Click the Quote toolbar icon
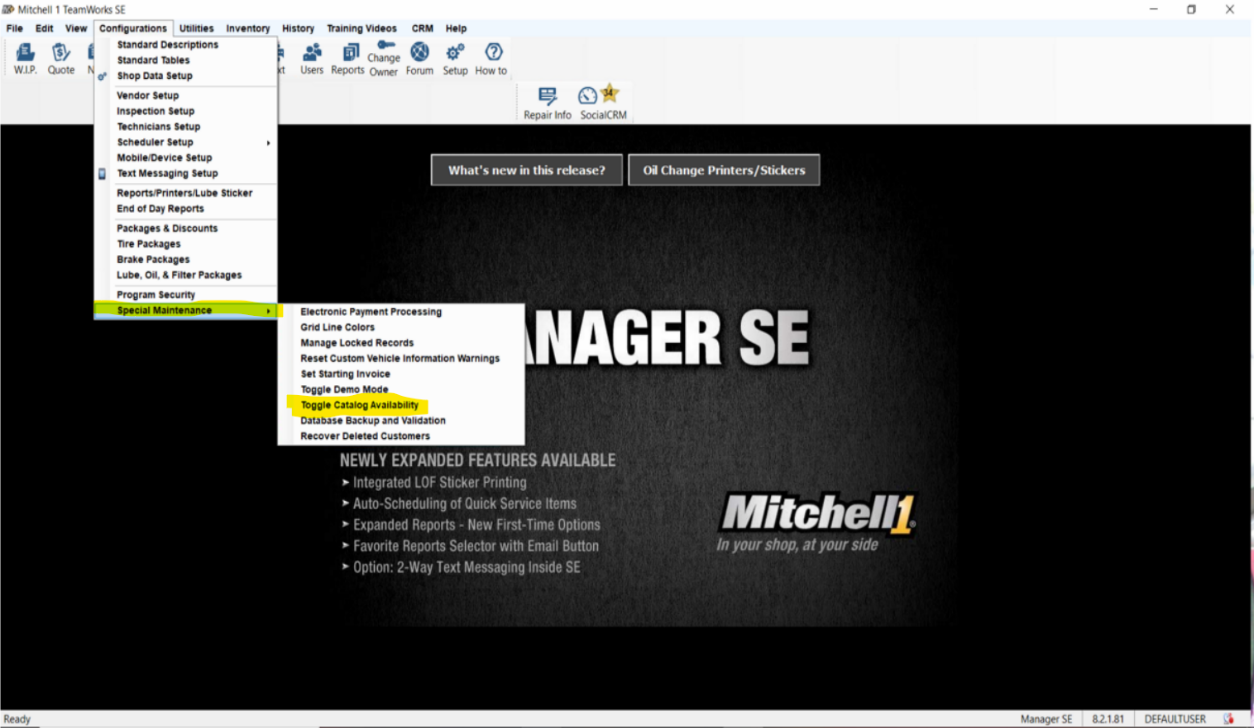This screenshot has height=728, width=1254. [x=61, y=58]
